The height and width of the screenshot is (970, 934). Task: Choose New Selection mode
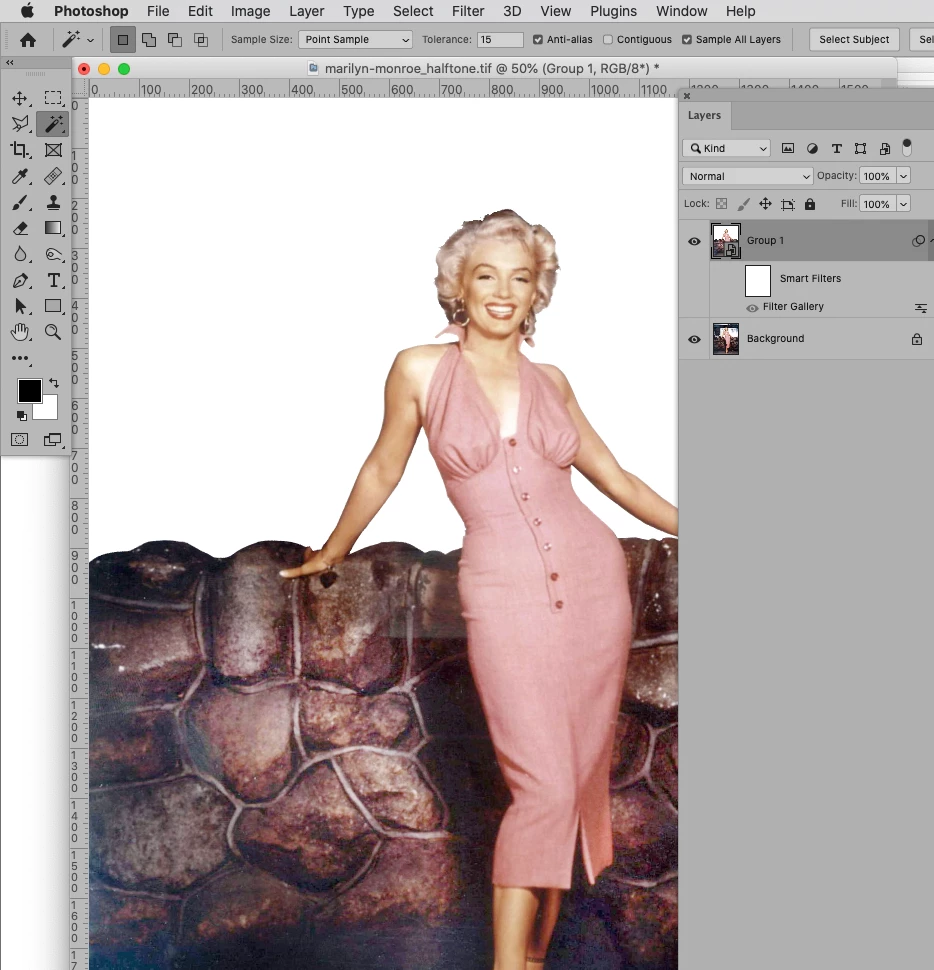pyautogui.click(x=123, y=40)
